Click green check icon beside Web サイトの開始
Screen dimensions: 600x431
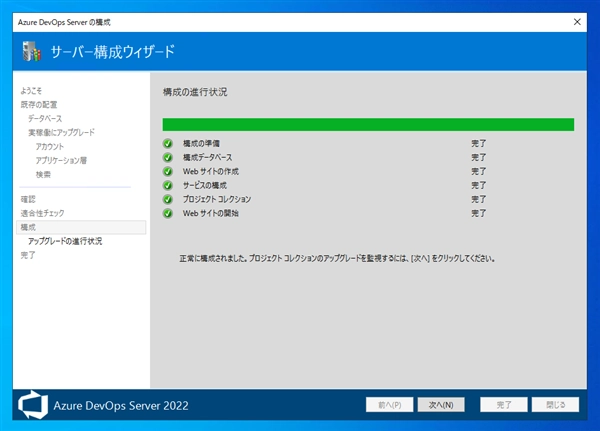pyautogui.click(x=168, y=213)
